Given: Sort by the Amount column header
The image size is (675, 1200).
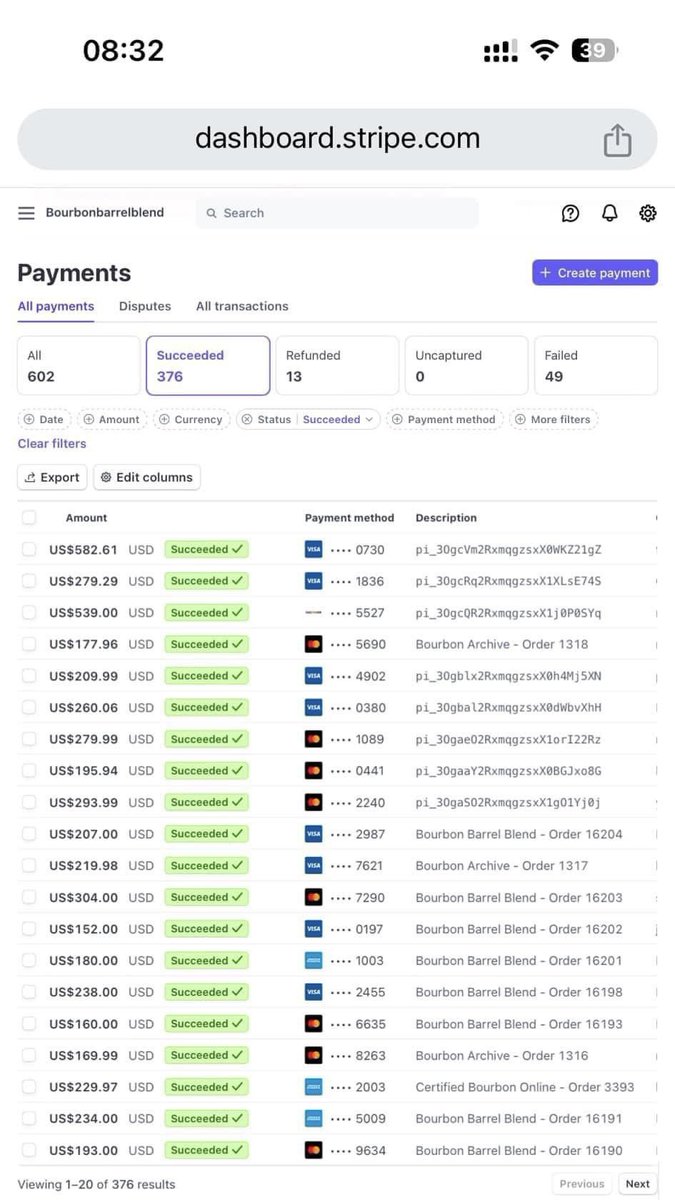Looking at the screenshot, I should (x=86, y=518).
